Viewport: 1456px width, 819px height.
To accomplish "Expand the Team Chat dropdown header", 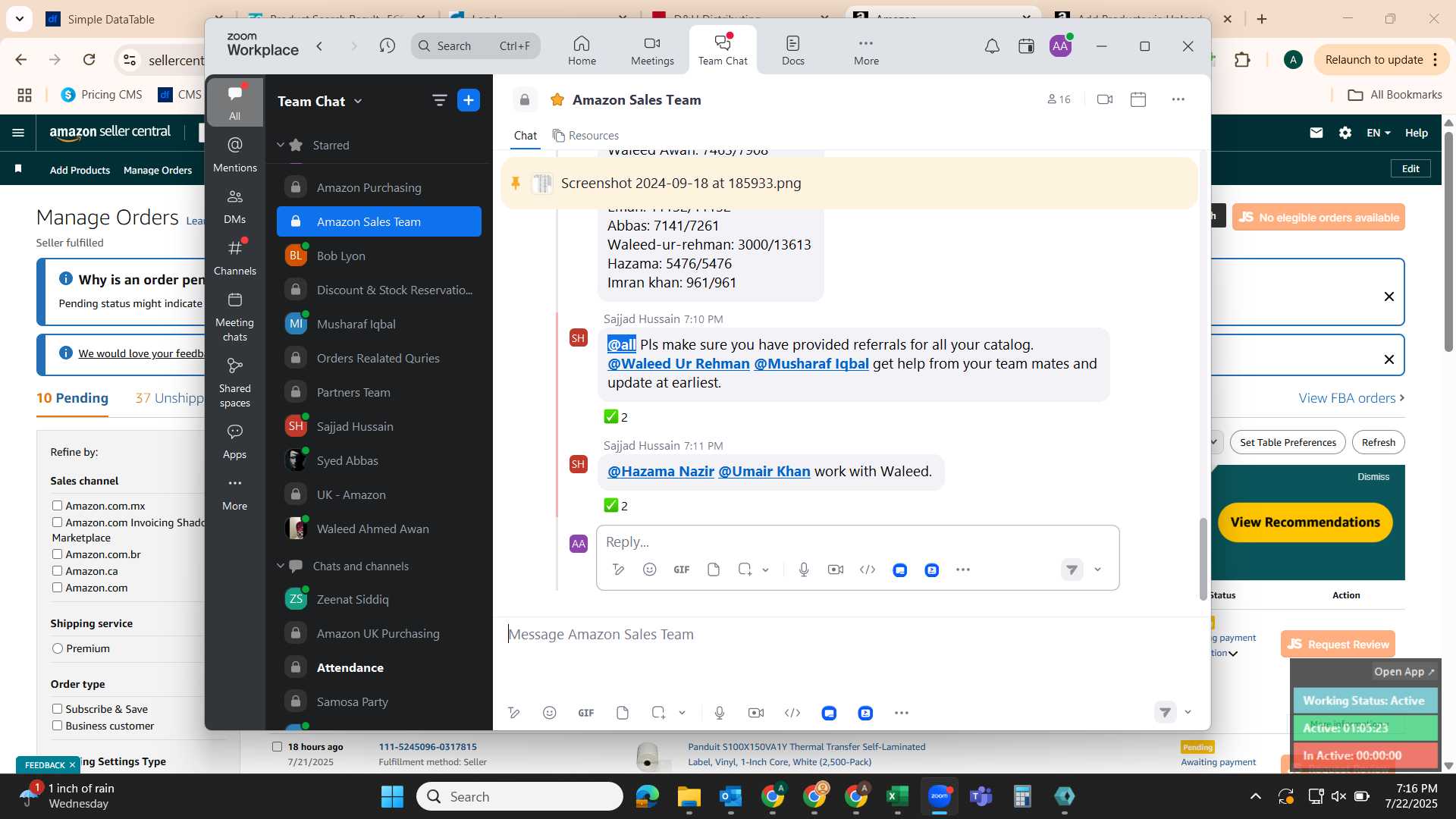I will tap(320, 101).
